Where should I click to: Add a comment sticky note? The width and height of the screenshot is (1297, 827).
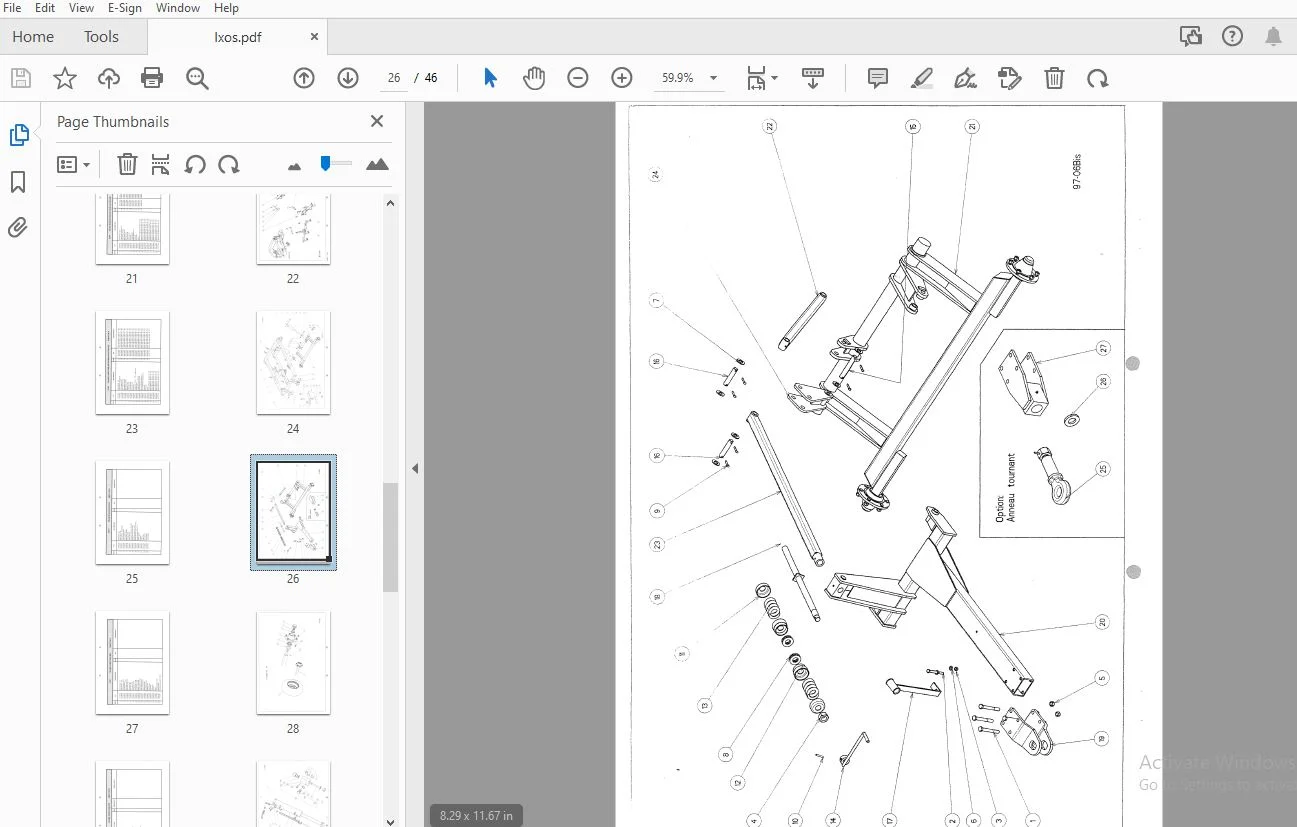878,78
